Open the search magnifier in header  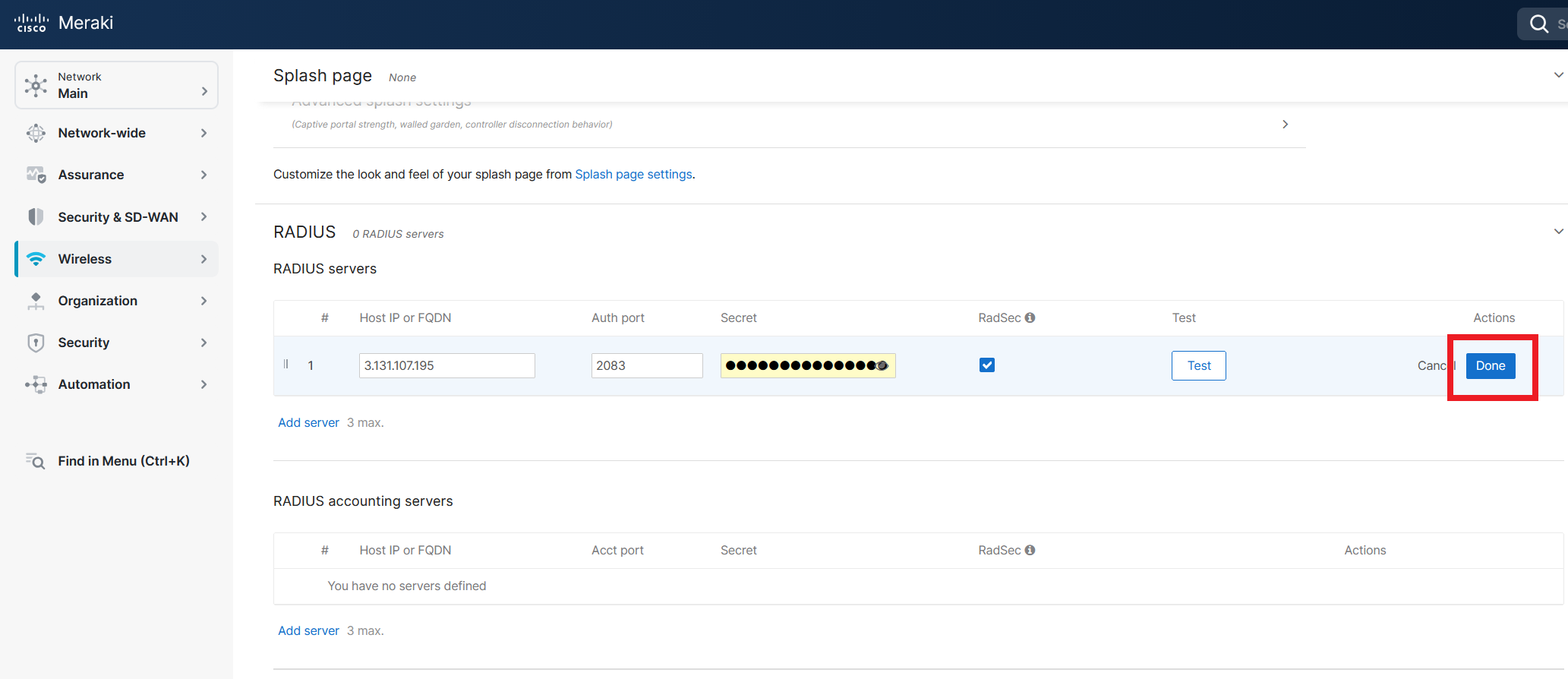coord(1538,24)
